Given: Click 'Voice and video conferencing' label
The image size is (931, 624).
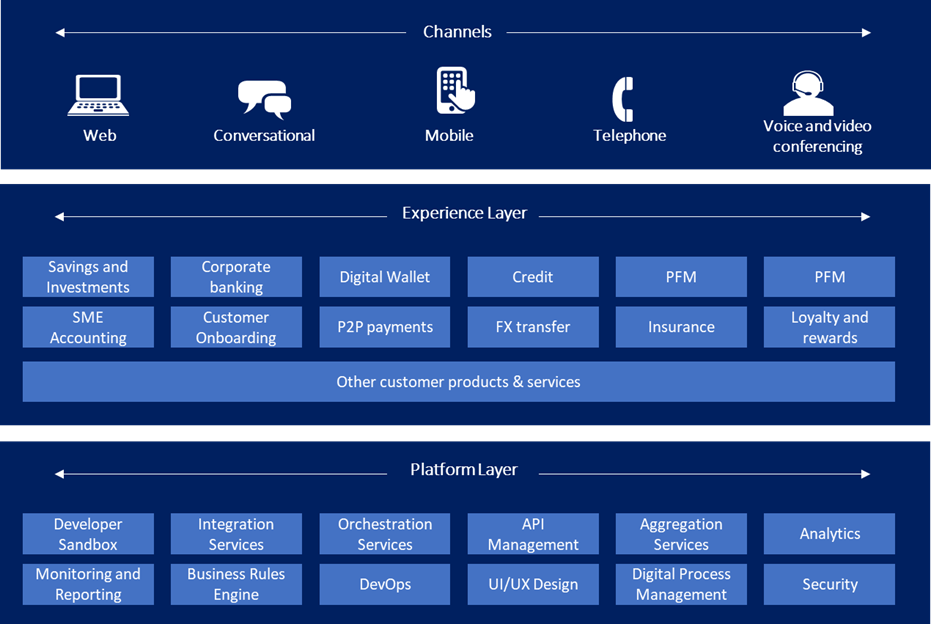Looking at the screenshot, I should coord(818,136).
